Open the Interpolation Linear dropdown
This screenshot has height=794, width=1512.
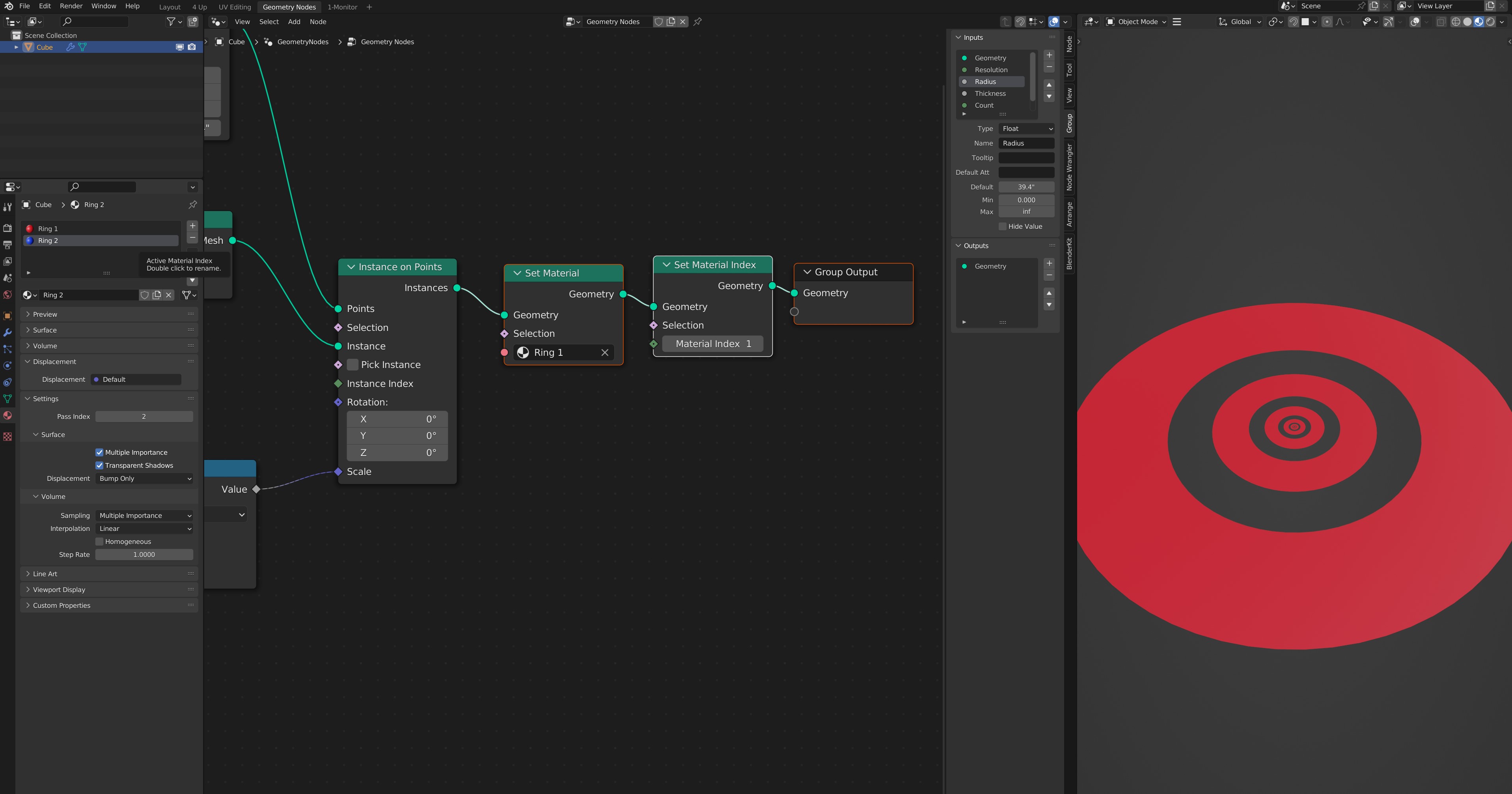(x=144, y=529)
